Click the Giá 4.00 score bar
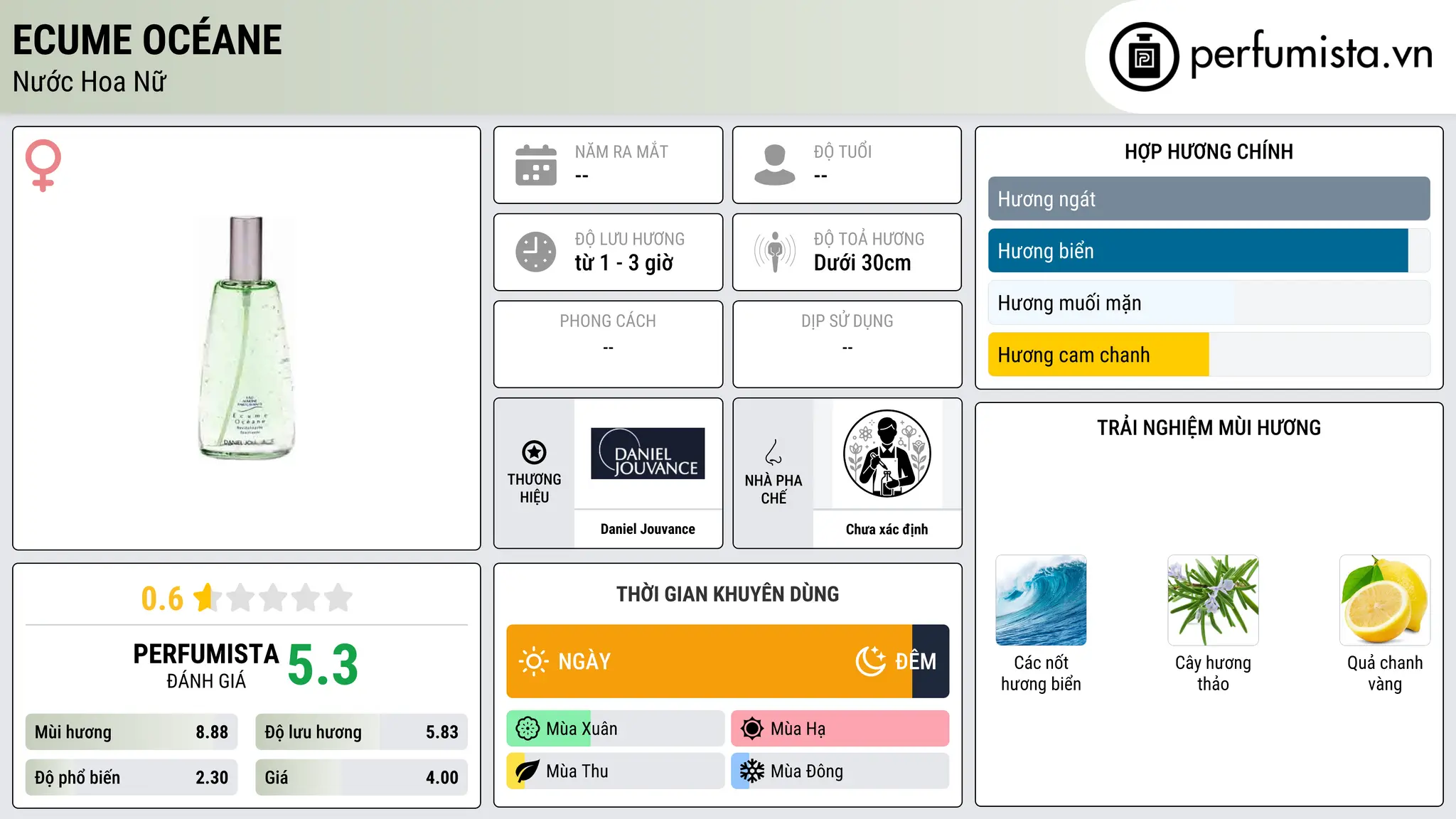The width and height of the screenshot is (1456, 819). pyautogui.click(x=362, y=778)
